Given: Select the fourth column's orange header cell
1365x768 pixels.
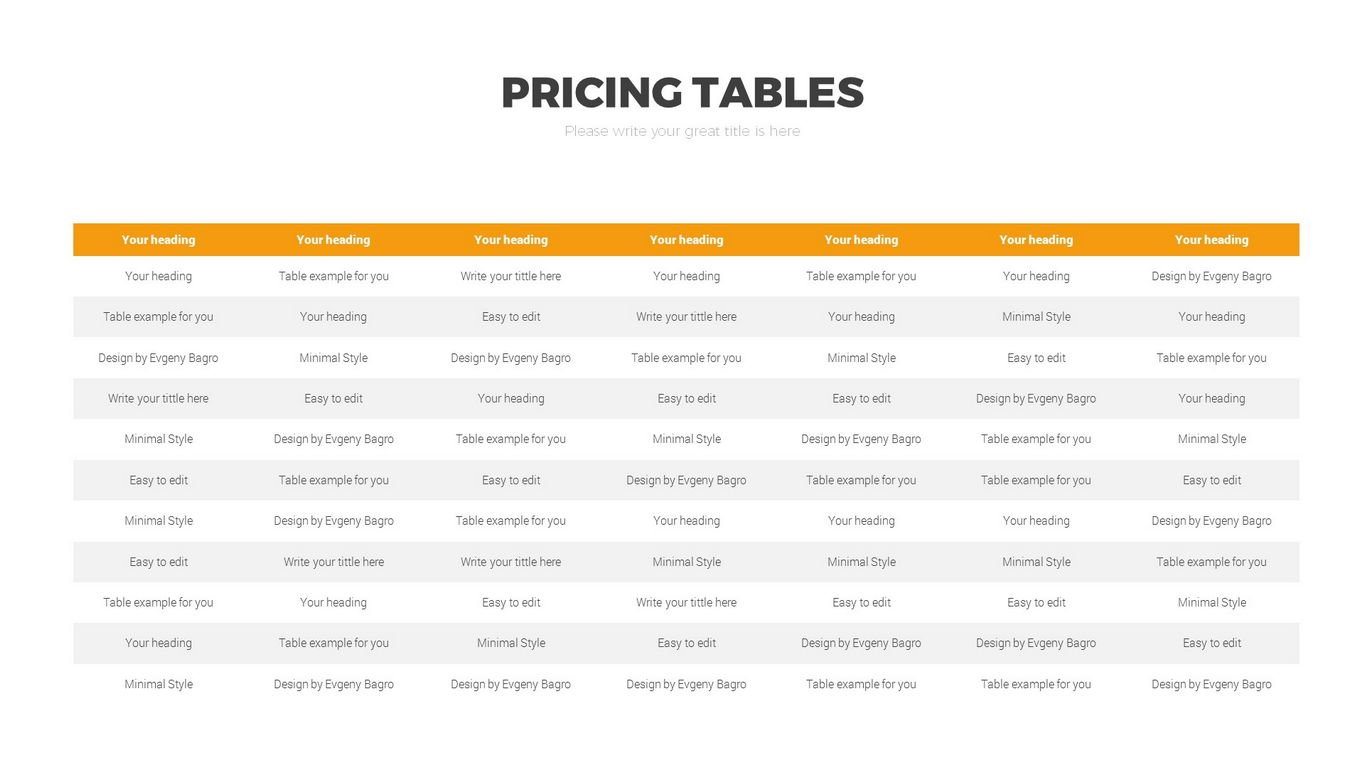Looking at the screenshot, I should point(686,240).
